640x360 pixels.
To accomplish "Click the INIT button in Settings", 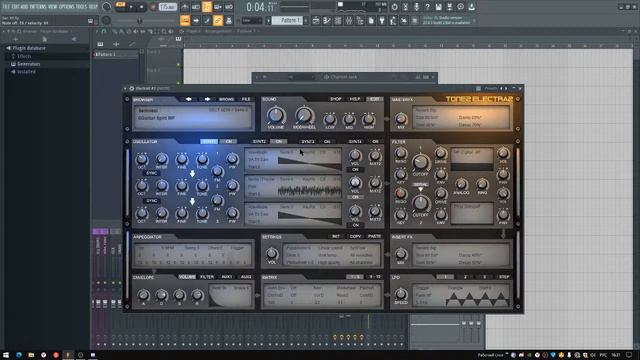I will pyautogui.click(x=336, y=236).
